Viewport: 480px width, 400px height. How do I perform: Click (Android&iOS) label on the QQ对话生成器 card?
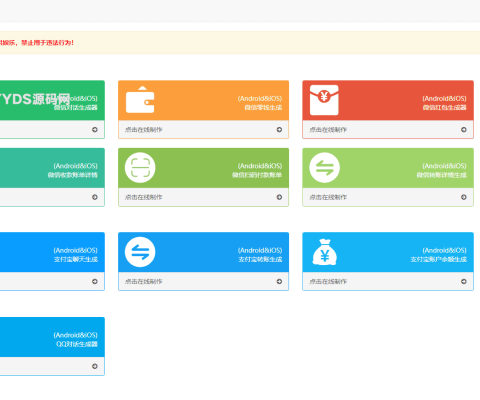(x=76, y=335)
